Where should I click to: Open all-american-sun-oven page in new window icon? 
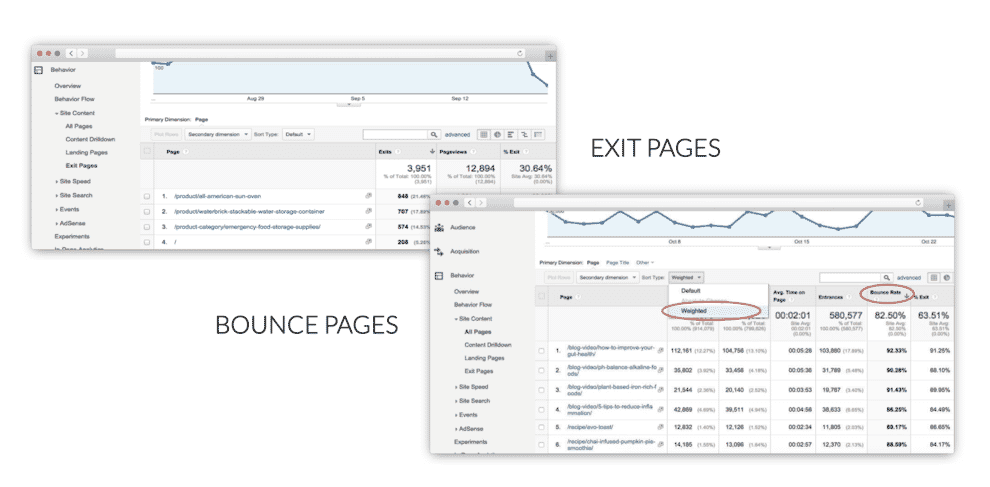point(368,196)
